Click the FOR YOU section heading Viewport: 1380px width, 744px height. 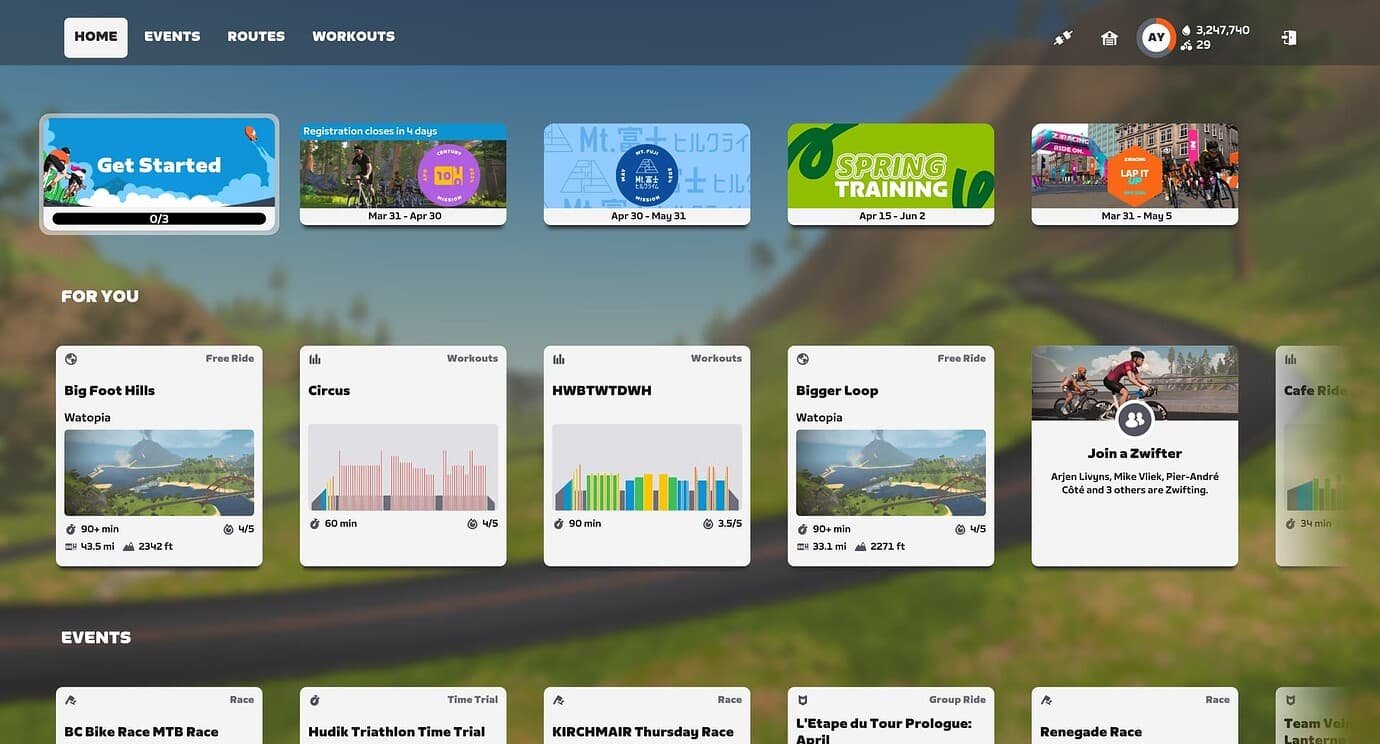point(100,296)
